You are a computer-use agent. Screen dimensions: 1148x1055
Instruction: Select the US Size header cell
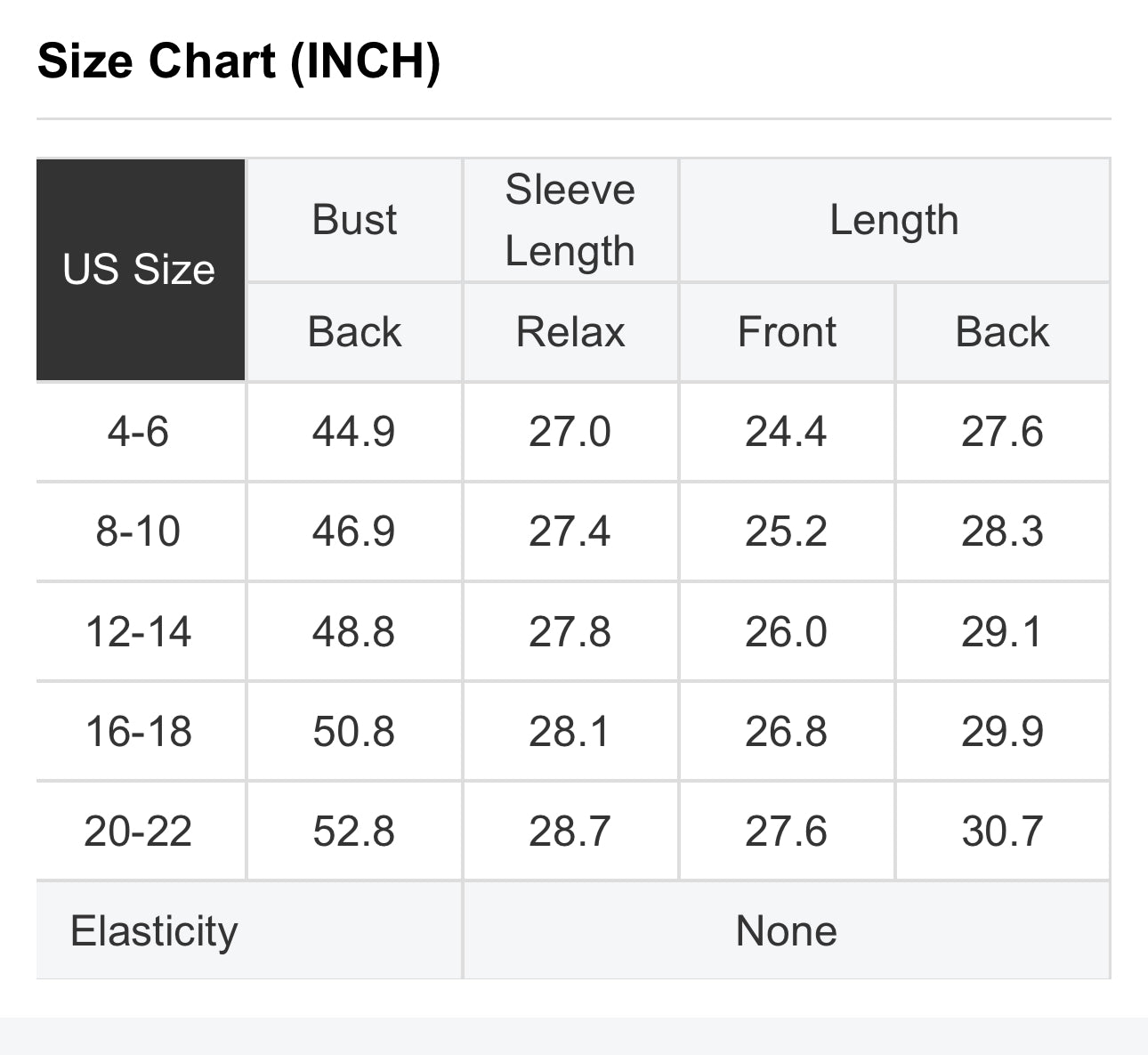coord(140,270)
